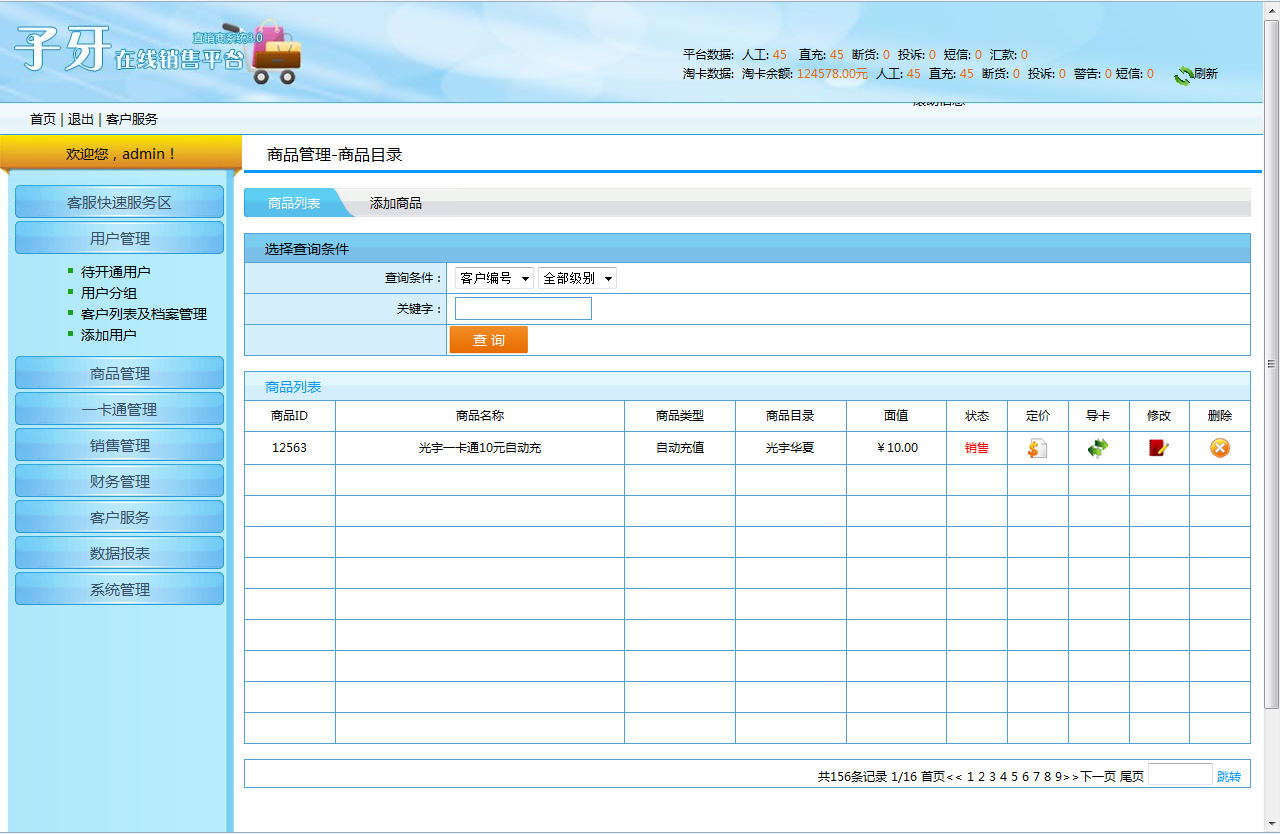
Task: Click the green refresh arrows icon
Action: [1184, 75]
